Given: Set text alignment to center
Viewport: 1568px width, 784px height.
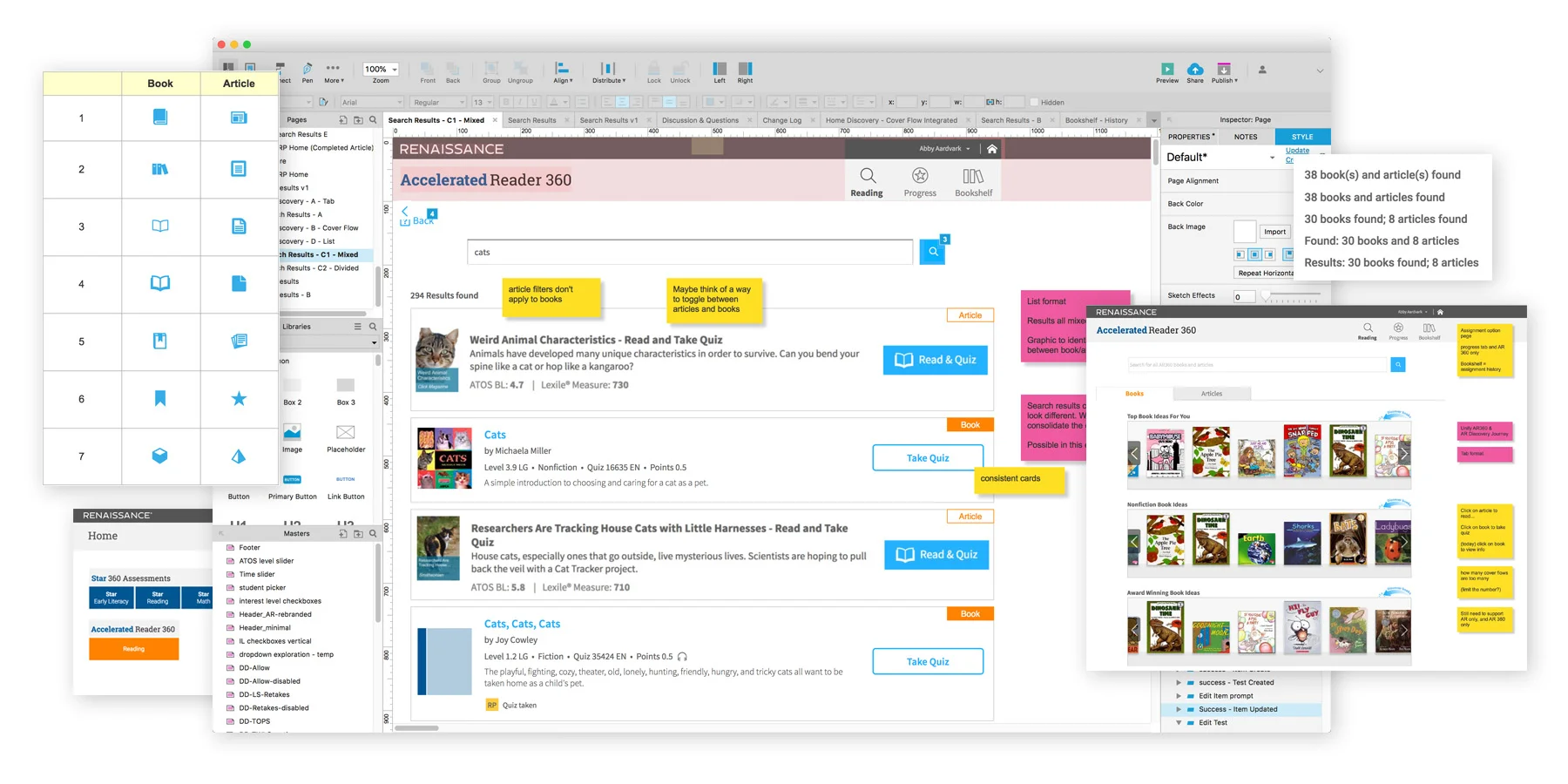Looking at the screenshot, I should coord(622,102).
